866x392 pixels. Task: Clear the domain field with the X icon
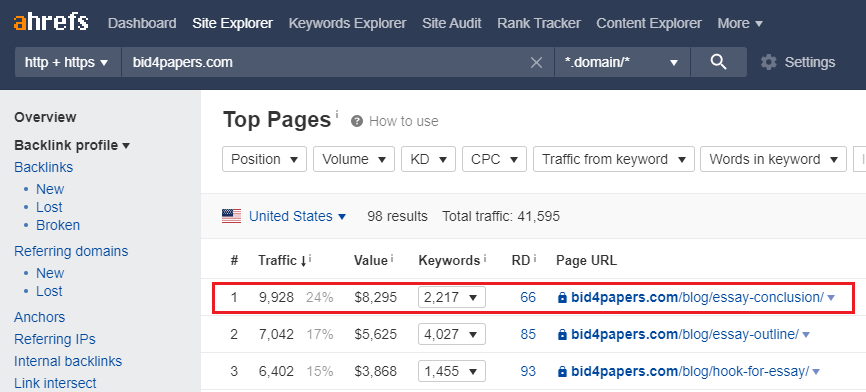coord(536,62)
